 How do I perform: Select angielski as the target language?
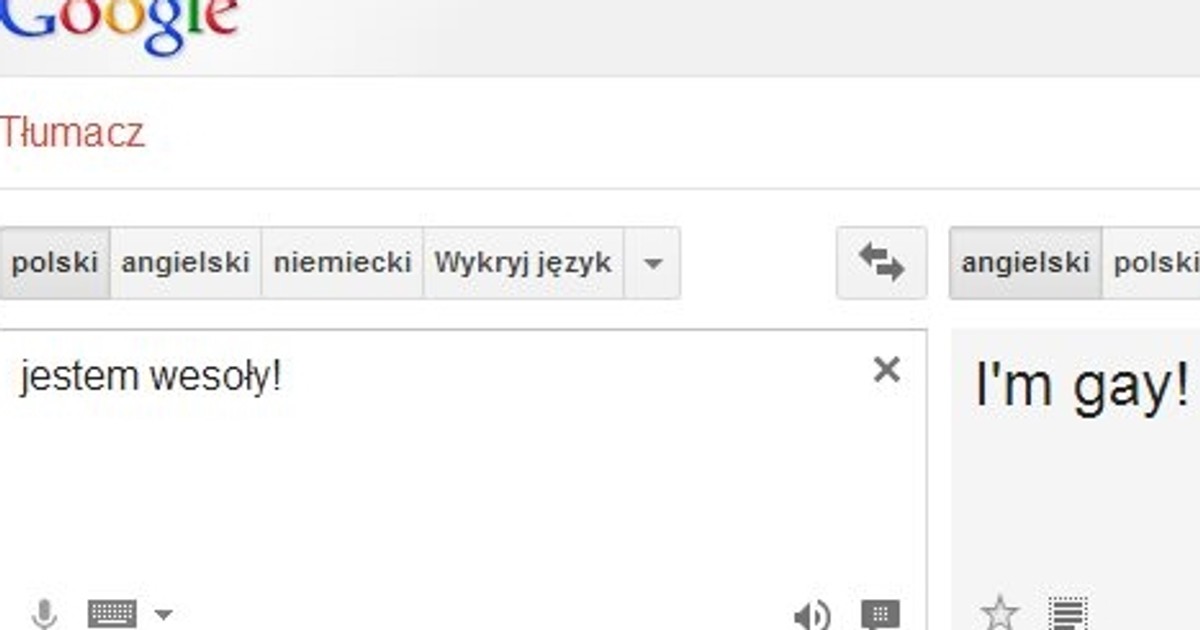point(1025,263)
